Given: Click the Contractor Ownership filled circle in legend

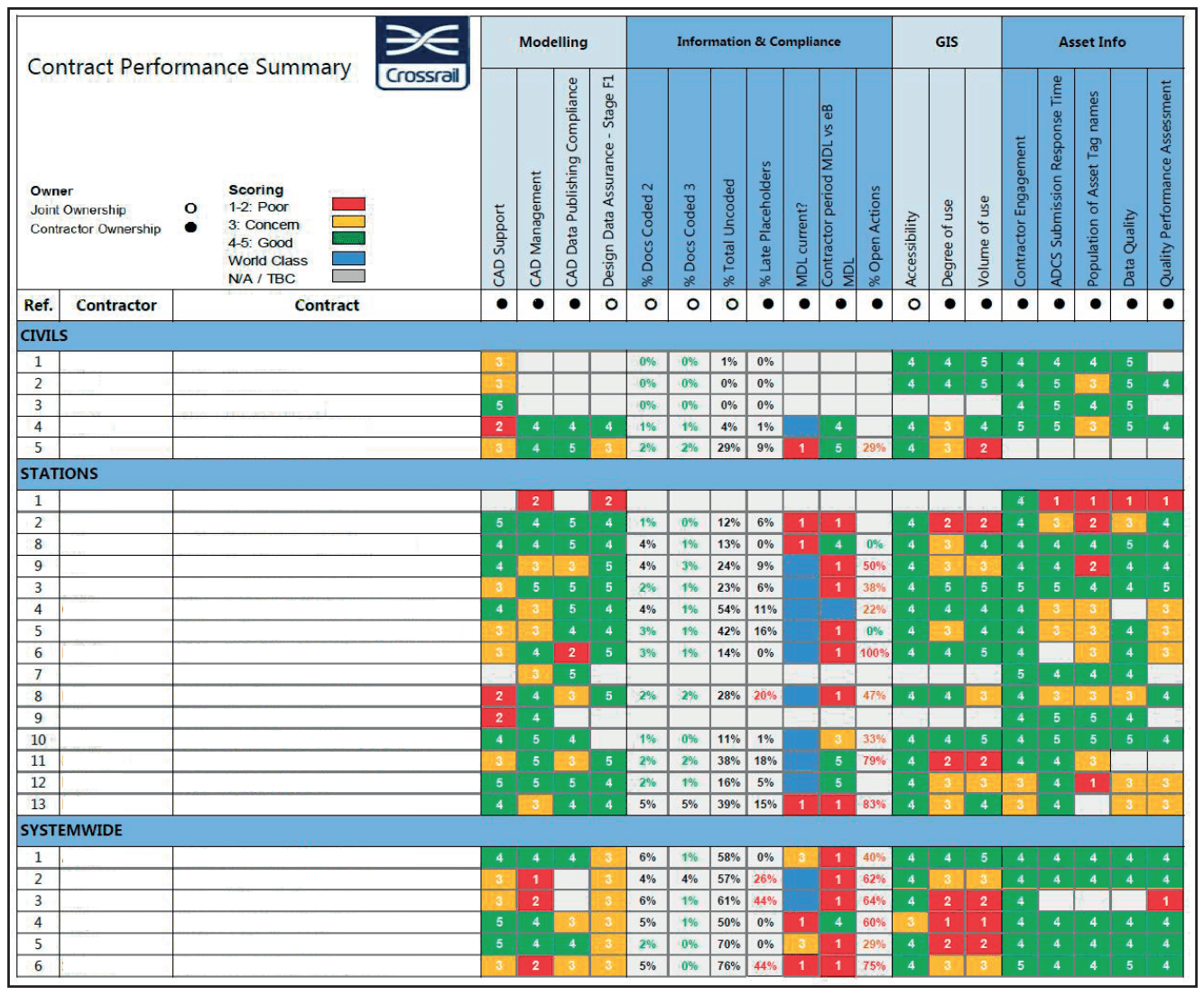Looking at the screenshot, I should click(190, 227).
